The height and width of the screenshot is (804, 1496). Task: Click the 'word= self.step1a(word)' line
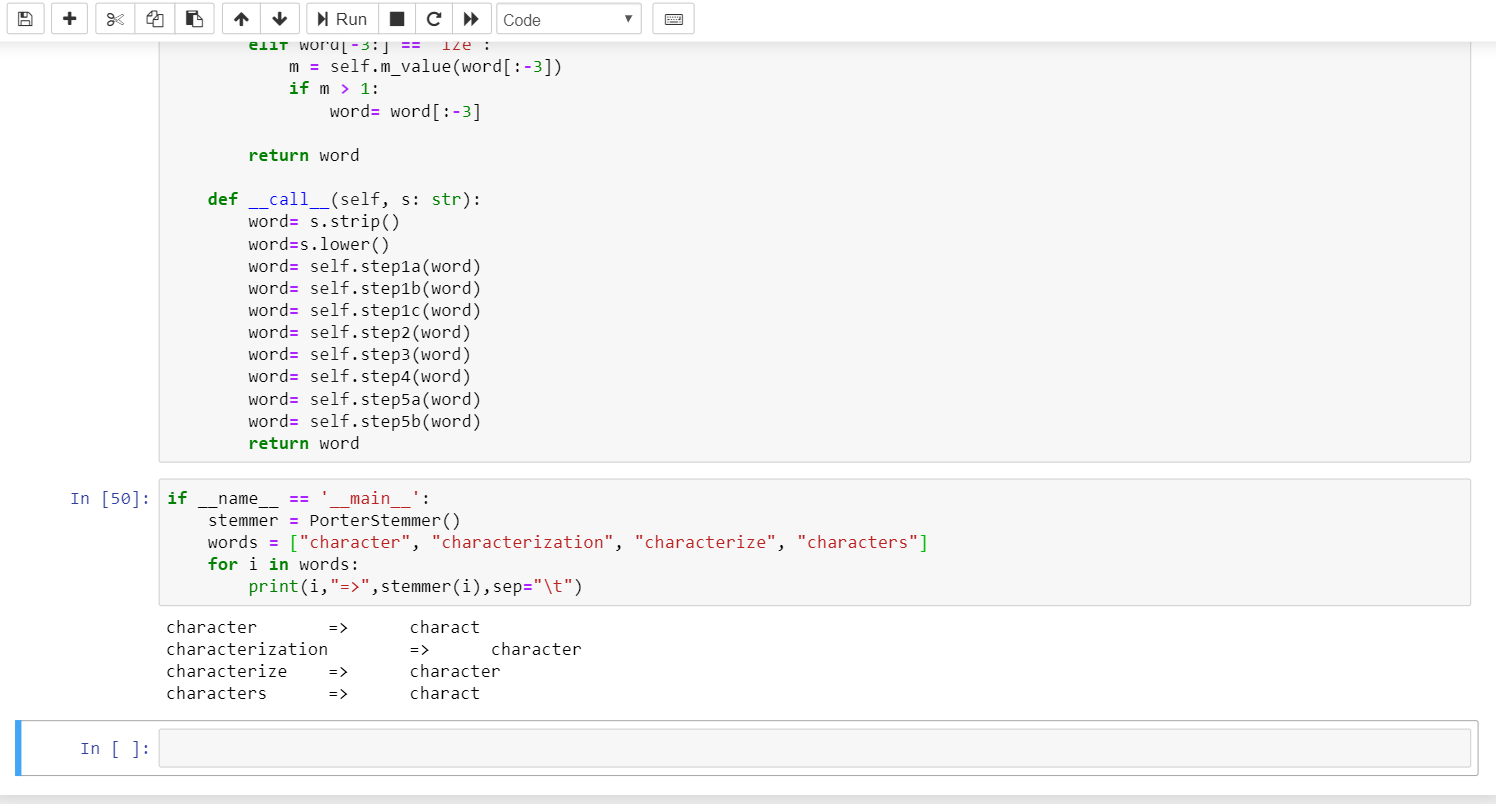pos(364,266)
